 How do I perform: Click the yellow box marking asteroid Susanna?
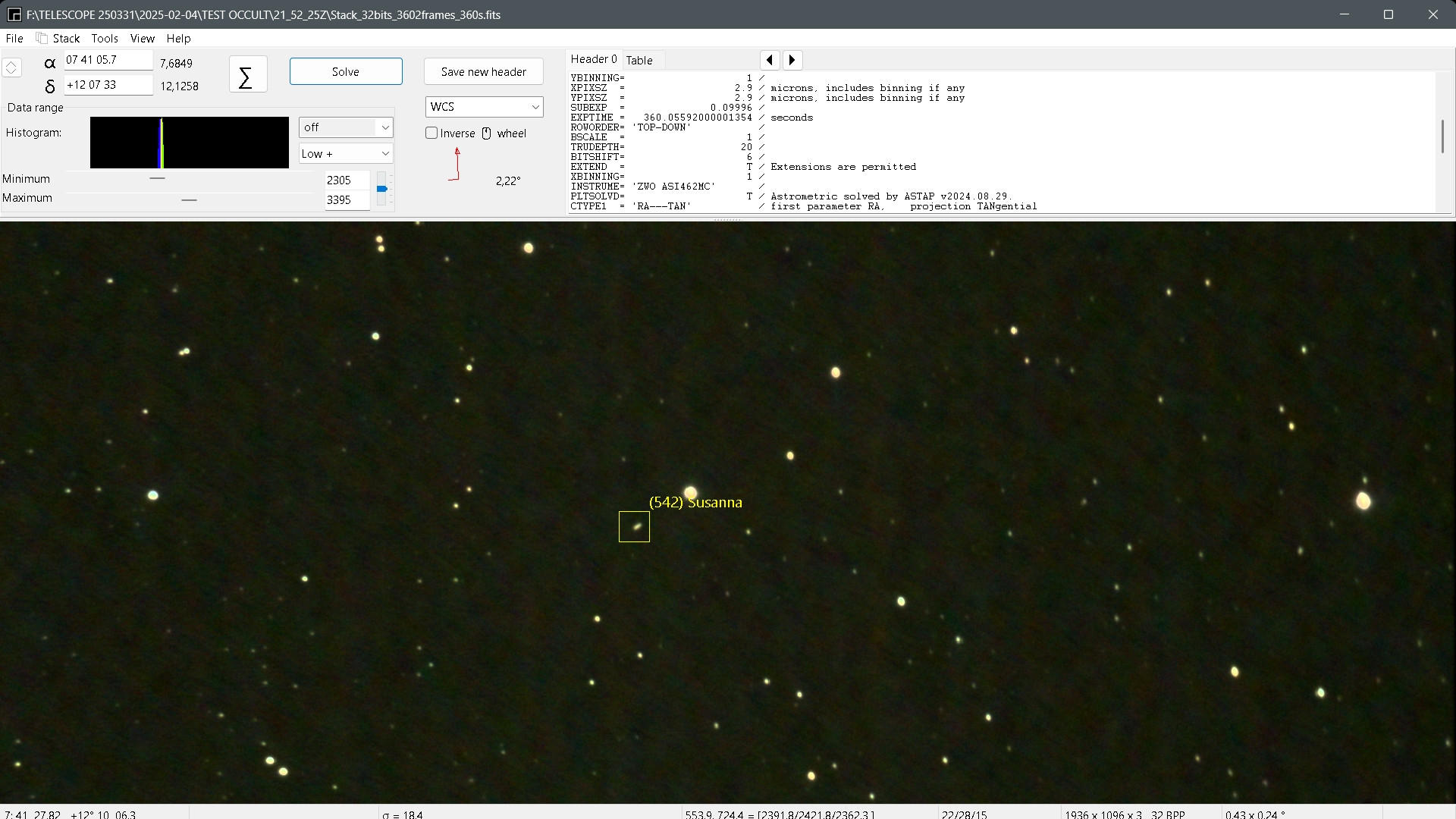pos(634,526)
